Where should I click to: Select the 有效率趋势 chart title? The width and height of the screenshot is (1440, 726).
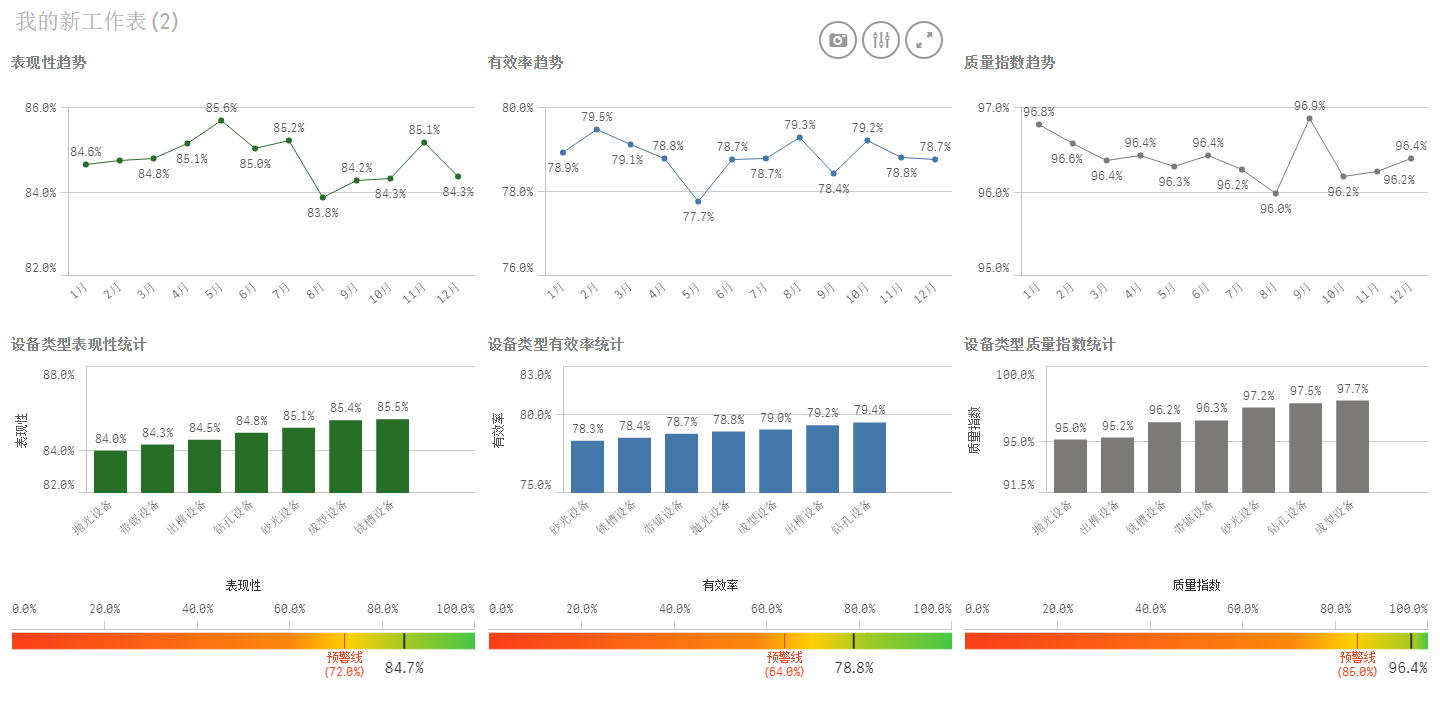tap(525, 62)
